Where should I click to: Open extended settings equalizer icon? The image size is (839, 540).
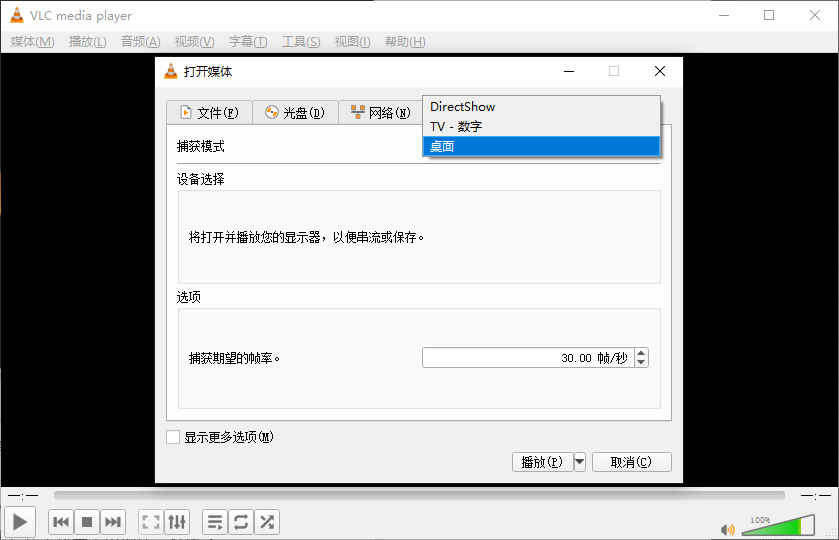click(177, 522)
